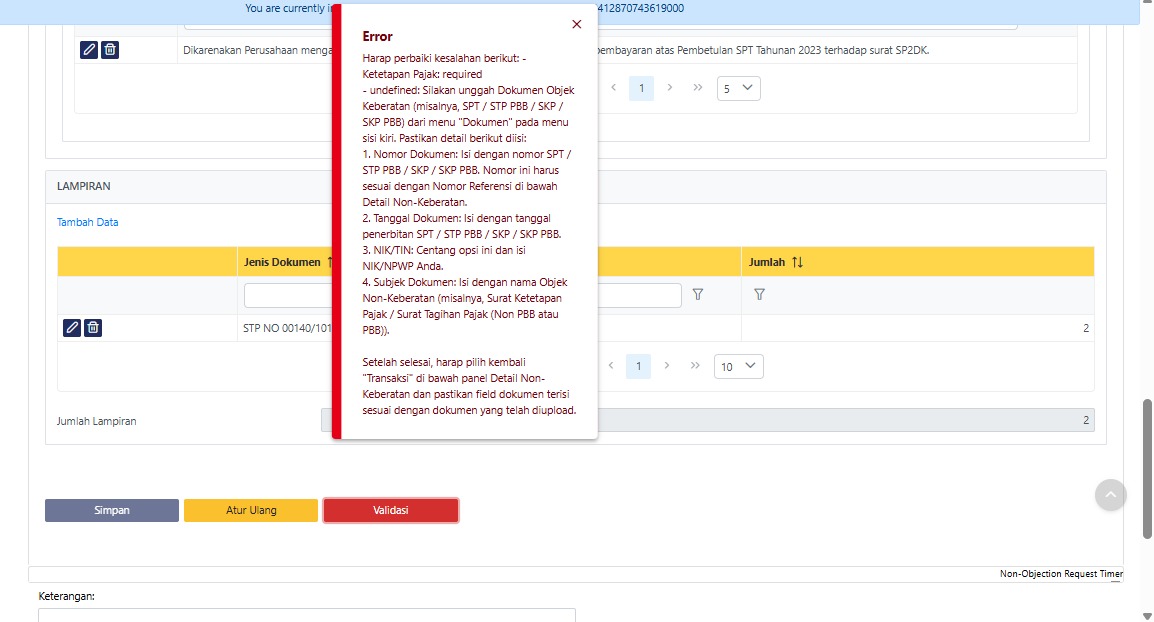Click the Jumlah Lampiran read-only field

(708, 420)
